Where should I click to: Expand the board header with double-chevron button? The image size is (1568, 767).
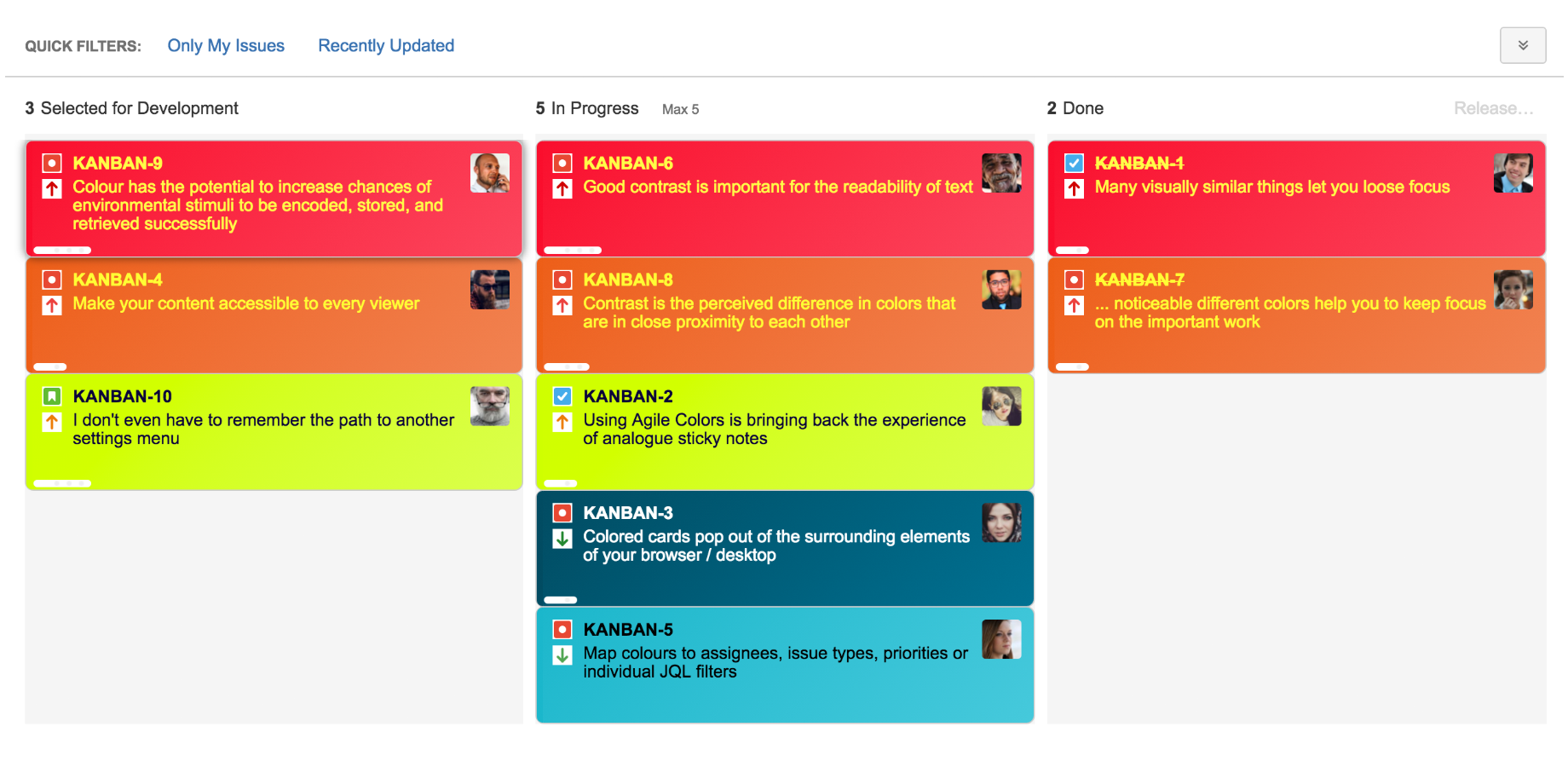(x=1523, y=45)
